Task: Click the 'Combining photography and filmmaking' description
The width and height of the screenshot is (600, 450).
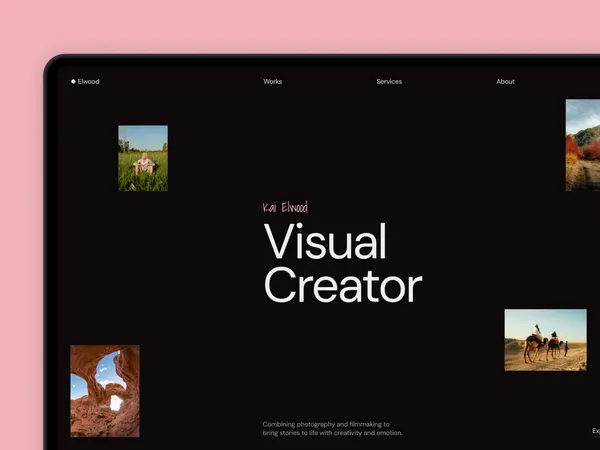Action: click(333, 429)
